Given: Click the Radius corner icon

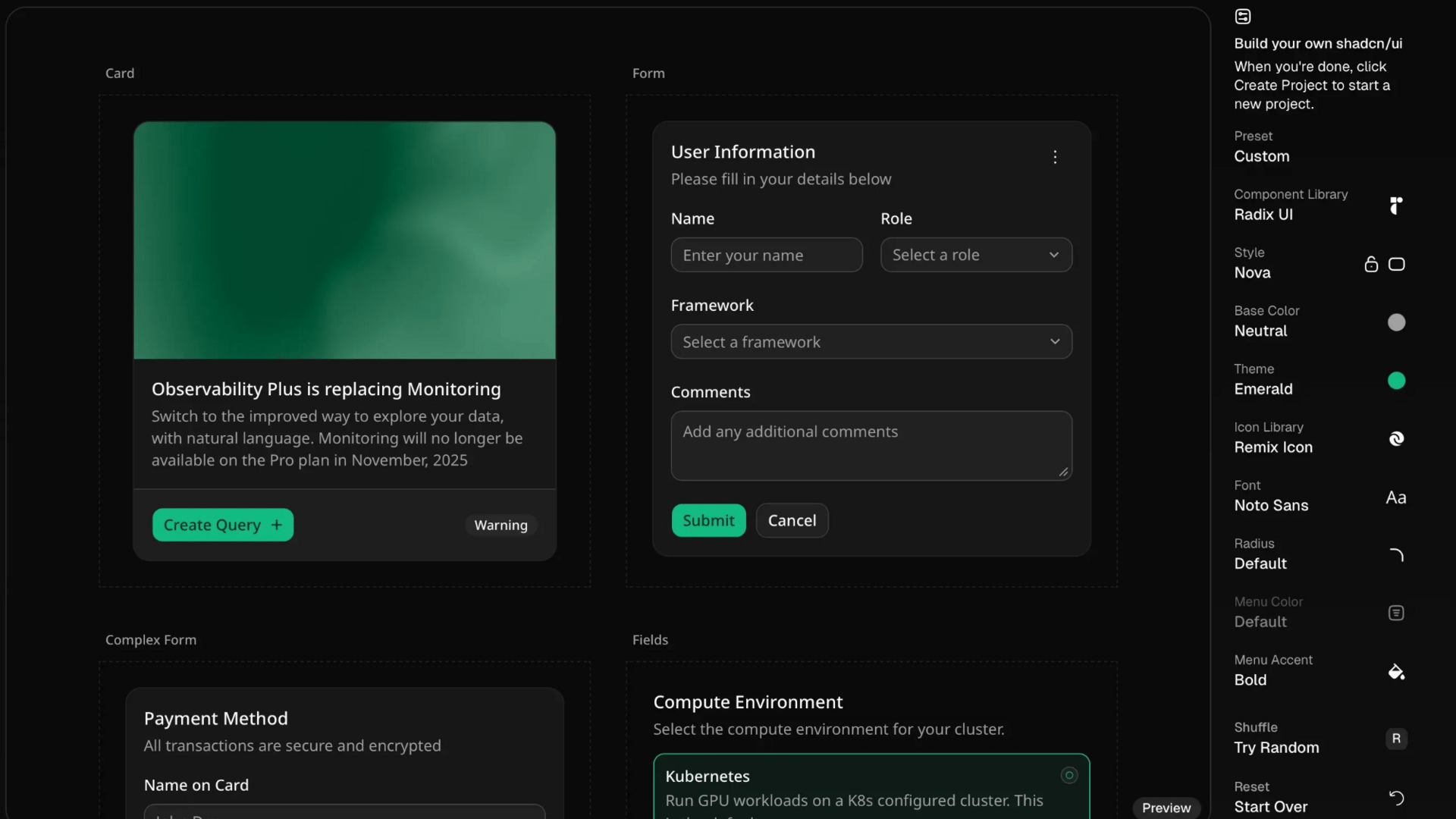Looking at the screenshot, I should point(1396,555).
